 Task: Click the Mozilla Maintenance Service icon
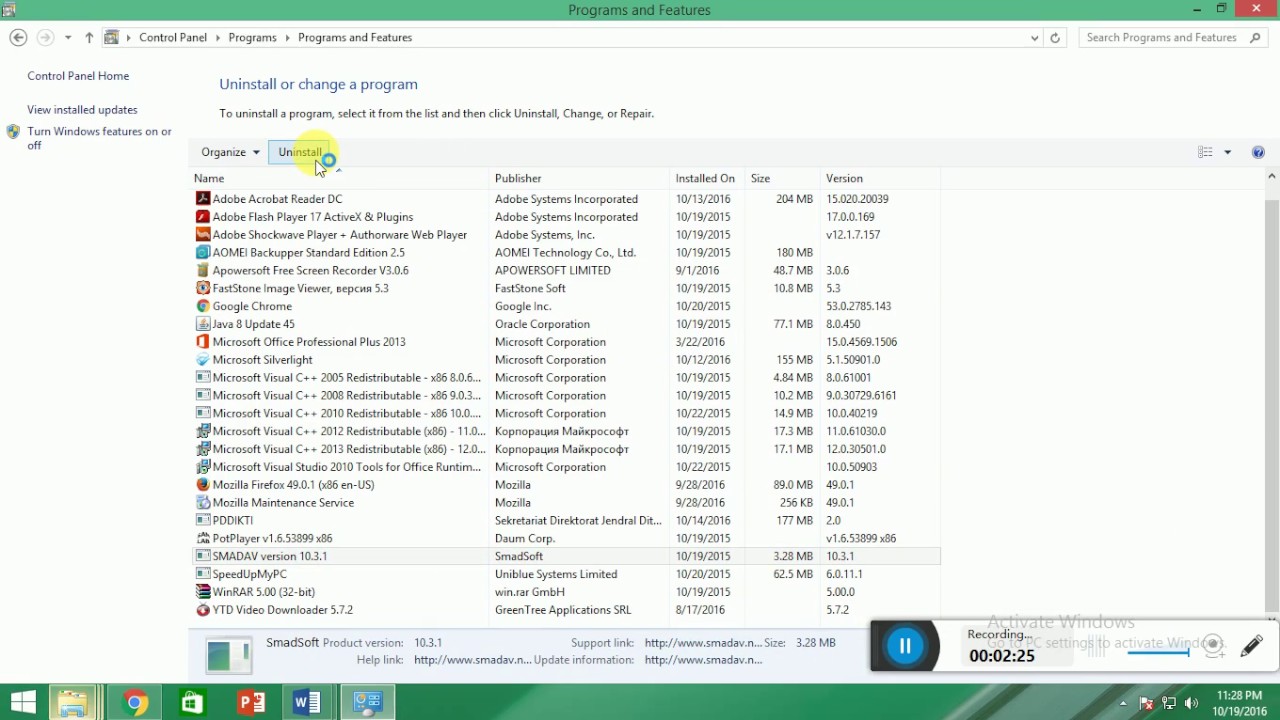coord(203,503)
